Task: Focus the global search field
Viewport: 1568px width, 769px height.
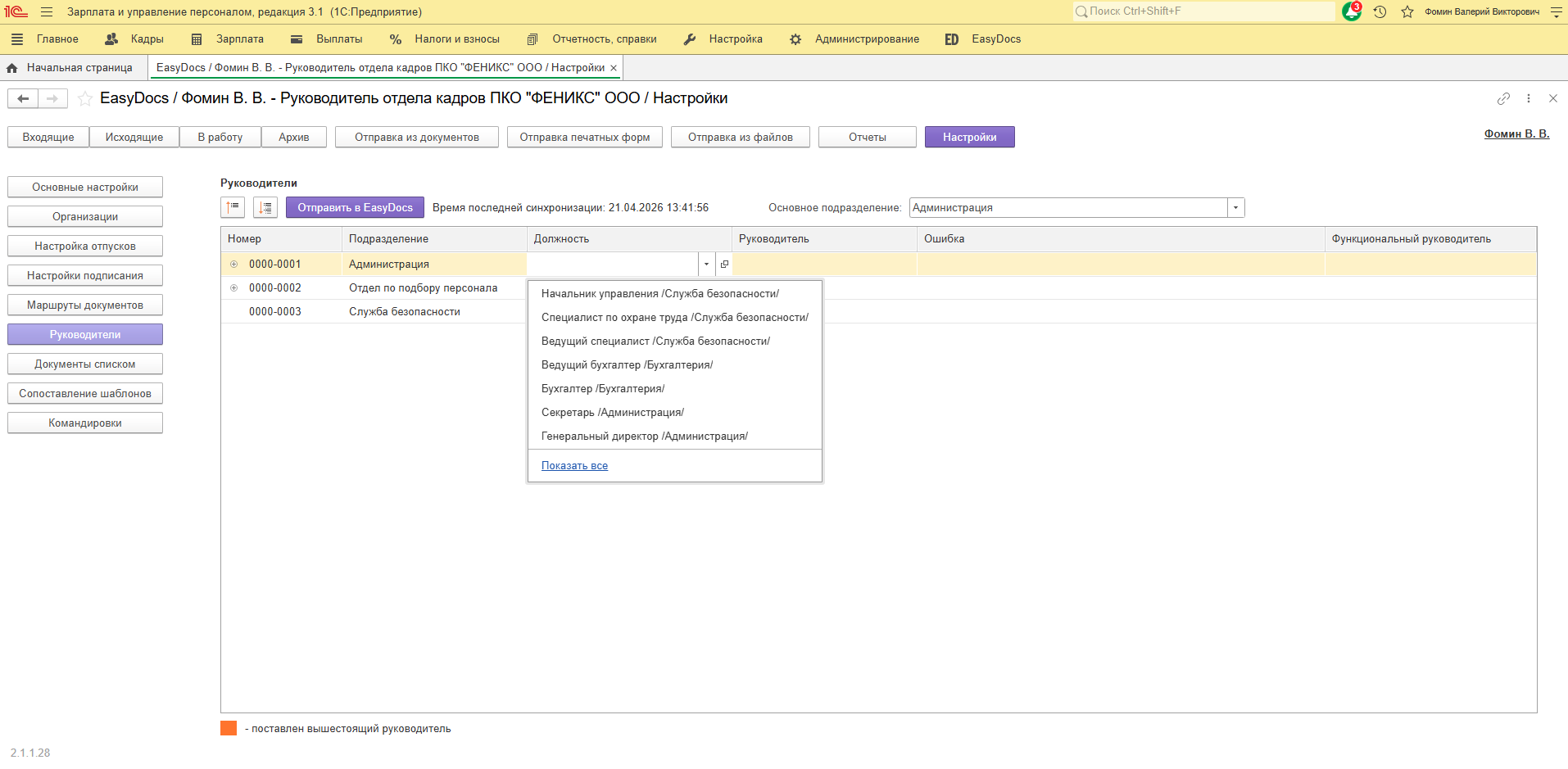Action: click(1203, 11)
